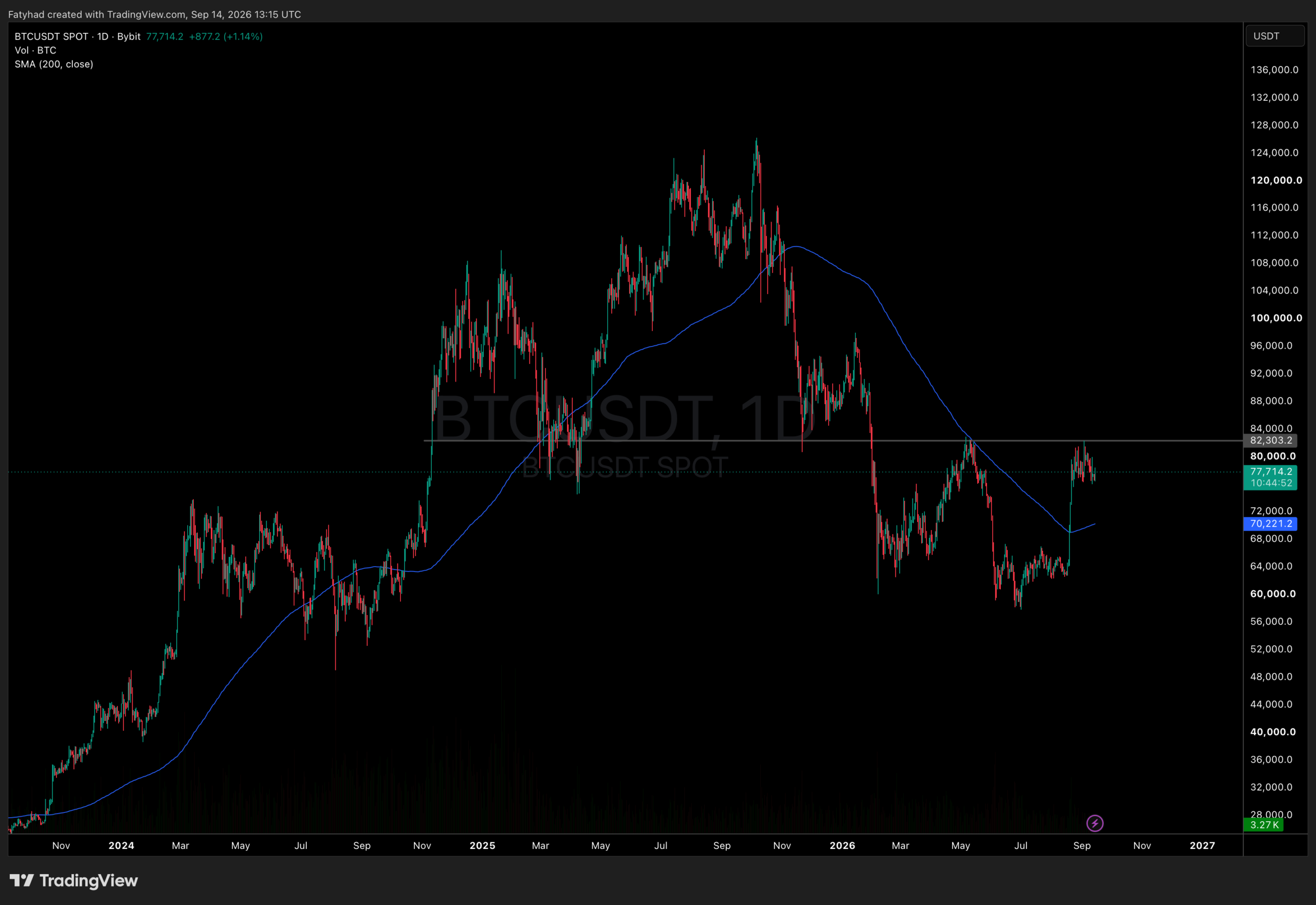Click the 3.27 K volume label
The height and width of the screenshot is (905, 1316).
pos(1263,824)
